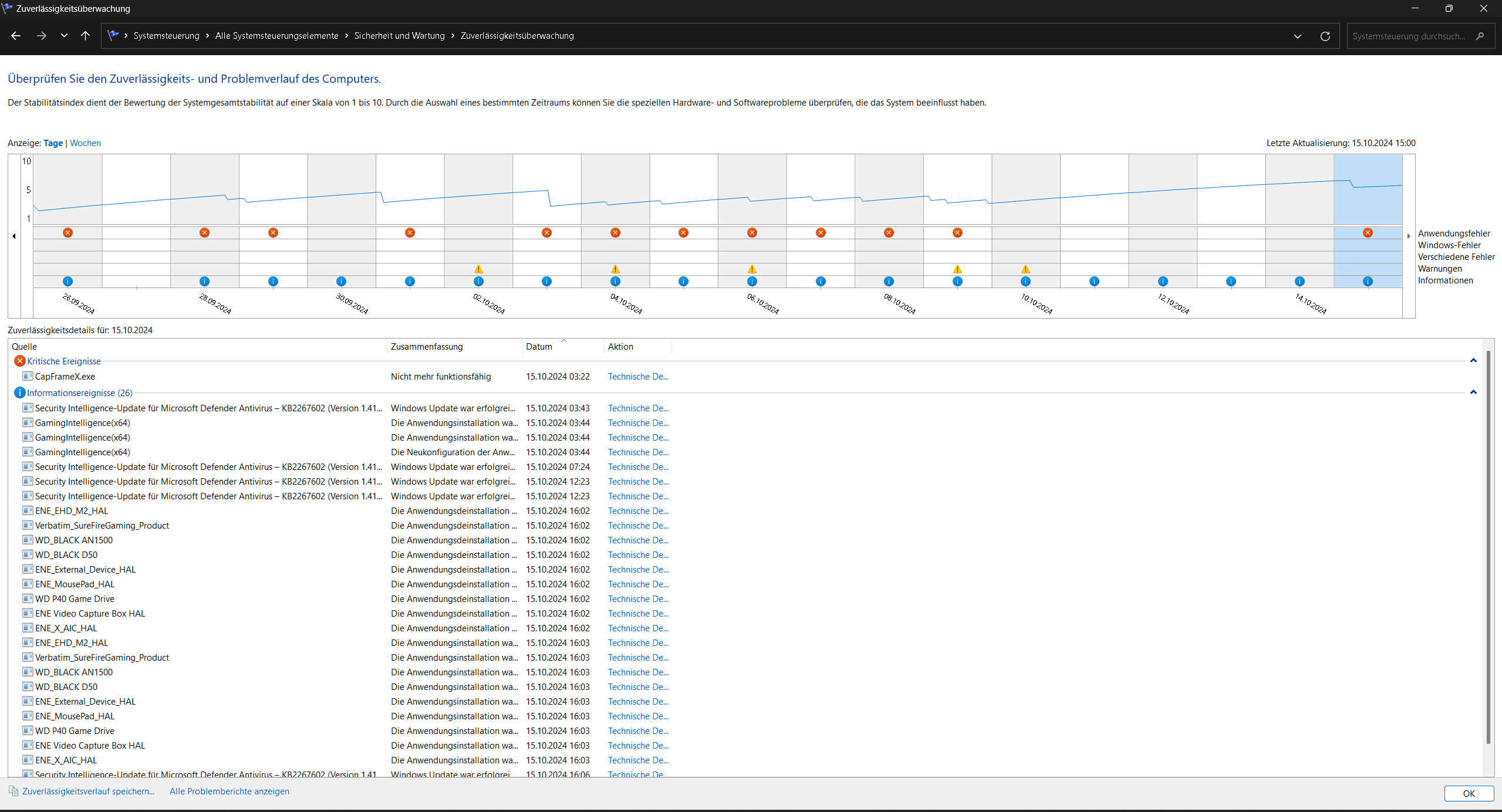The width and height of the screenshot is (1502, 812).
Task: Sort the list by Datum column header
Action: (x=539, y=347)
